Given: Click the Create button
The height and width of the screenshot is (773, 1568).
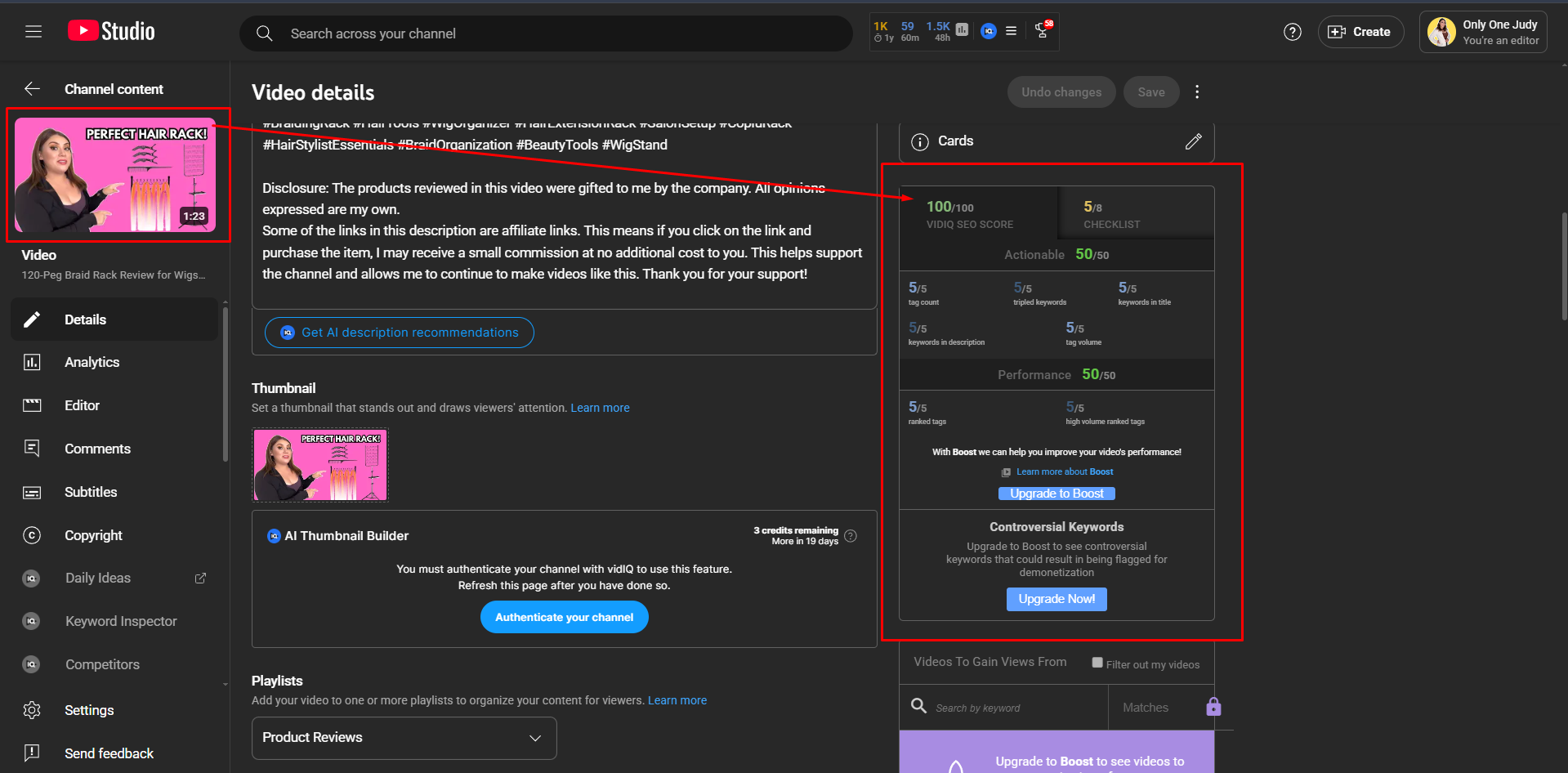Looking at the screenshot, I should point(1360,32).
